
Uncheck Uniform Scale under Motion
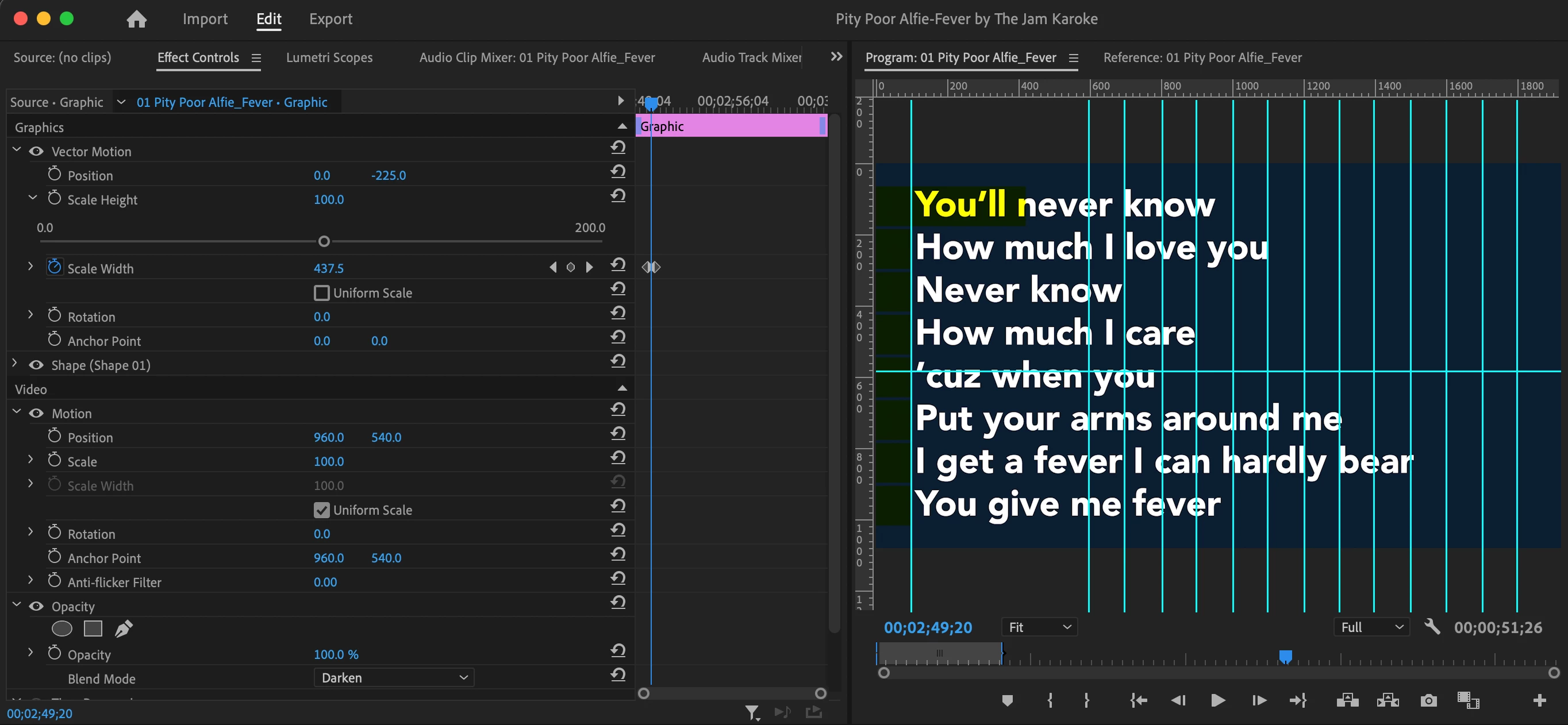tap(321, 510)
